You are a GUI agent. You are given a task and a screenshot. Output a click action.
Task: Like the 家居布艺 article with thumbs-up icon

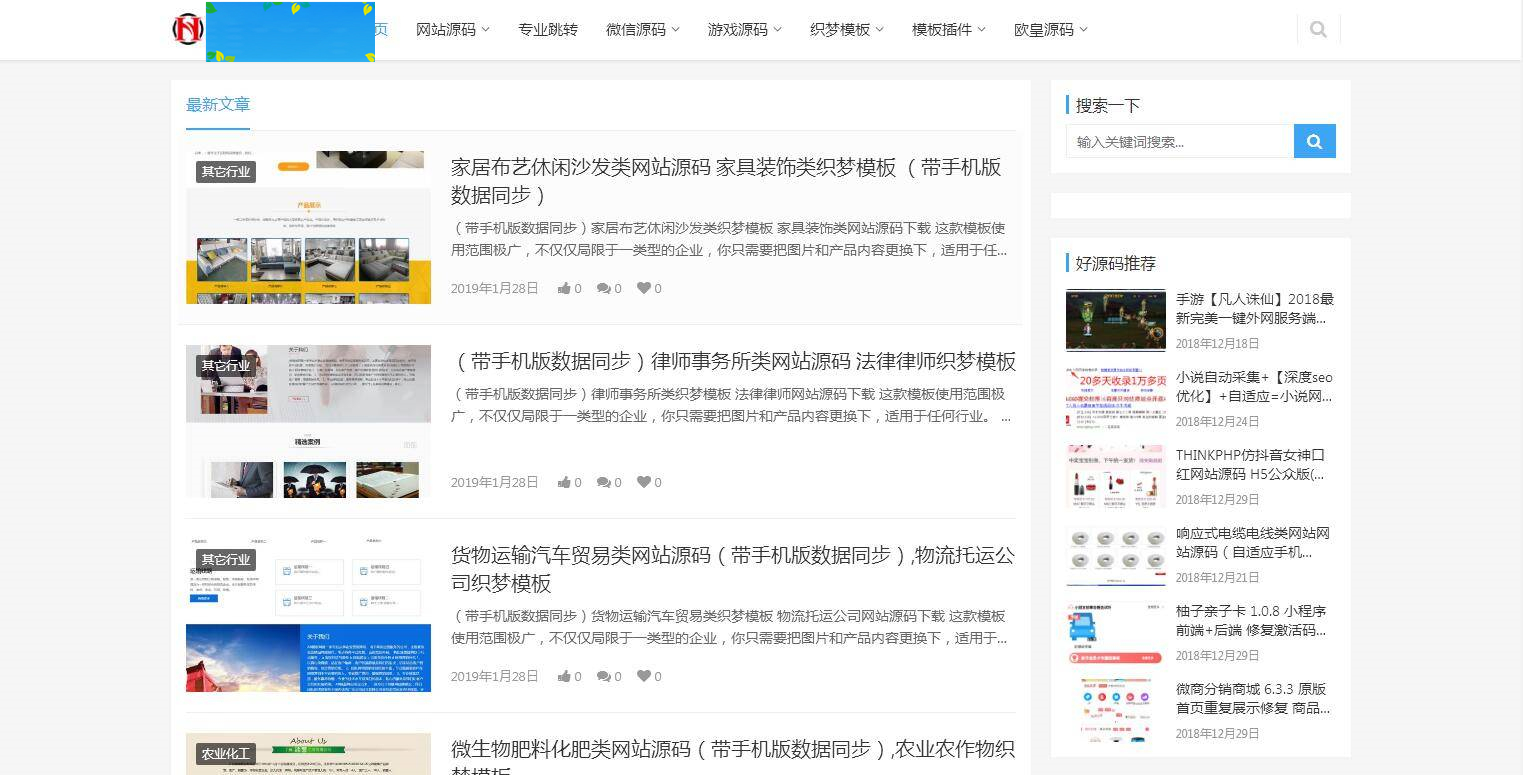pyautogui.click(x=565, y=288)
